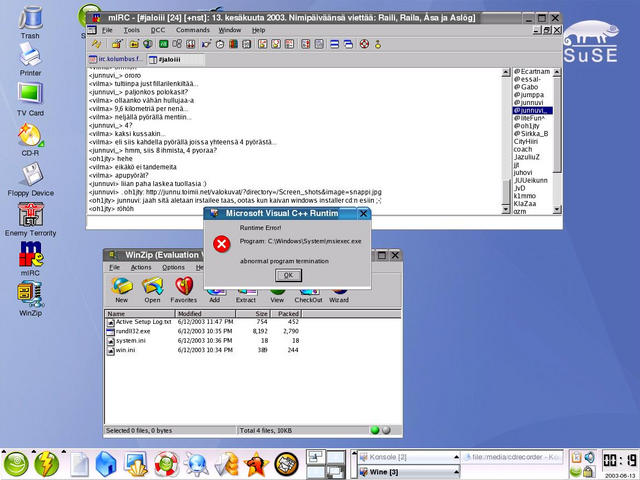Switch to the #jaloiii channel tab
Screen dimensions: 640x480
pos(176,60)
